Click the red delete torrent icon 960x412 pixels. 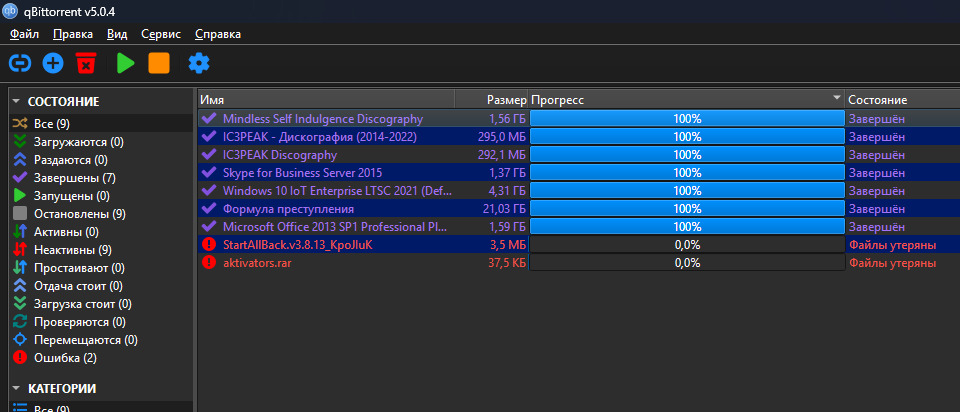(86, 63)
